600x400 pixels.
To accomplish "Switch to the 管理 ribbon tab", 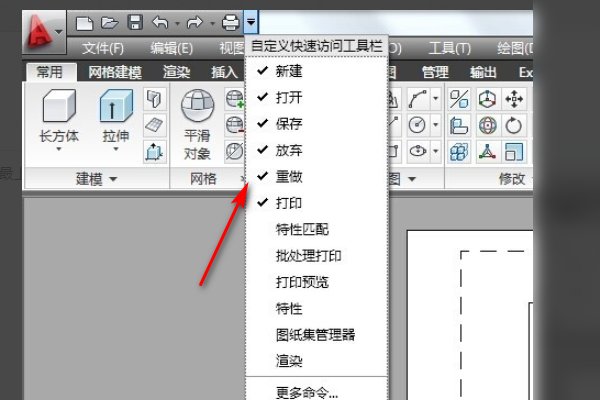I will [x=435, y=72].
